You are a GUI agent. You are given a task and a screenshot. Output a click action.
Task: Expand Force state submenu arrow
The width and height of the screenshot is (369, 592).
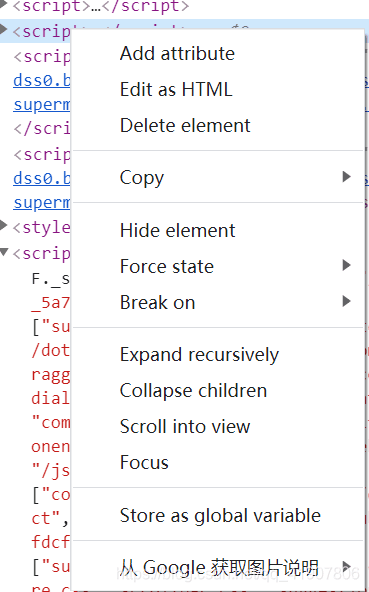[x=346, y=265]
